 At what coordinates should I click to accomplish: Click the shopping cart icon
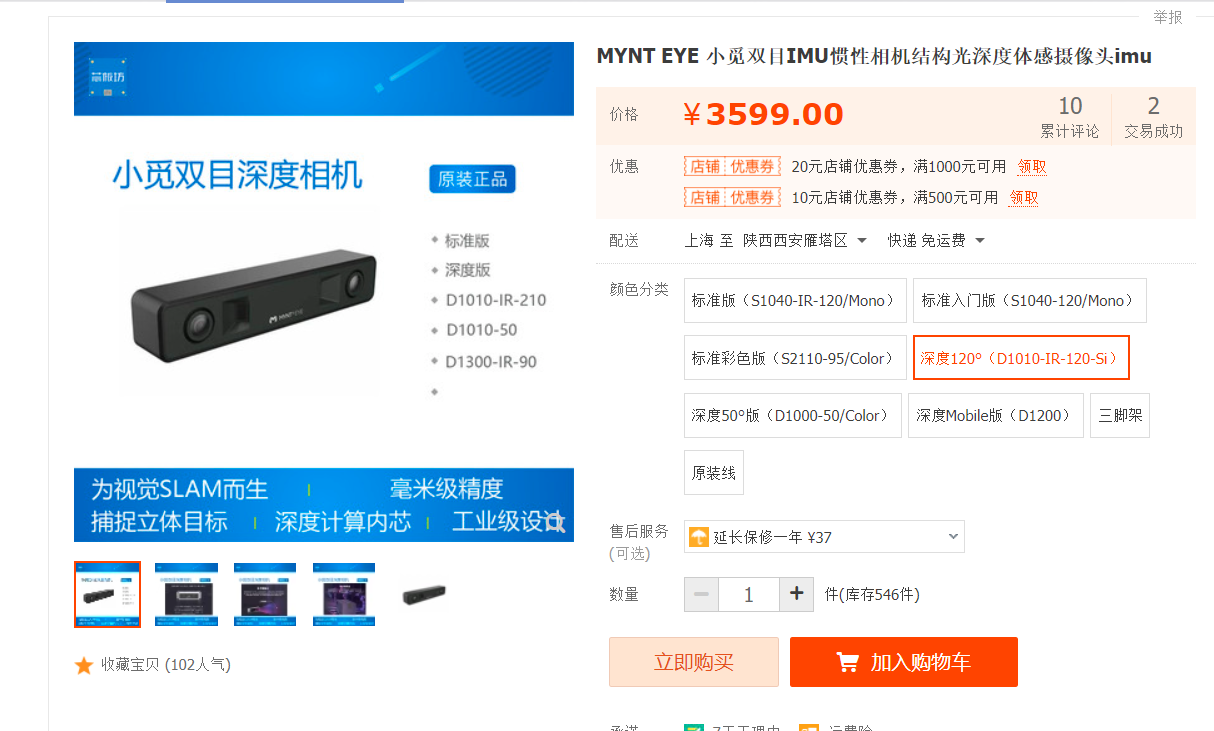847,662
